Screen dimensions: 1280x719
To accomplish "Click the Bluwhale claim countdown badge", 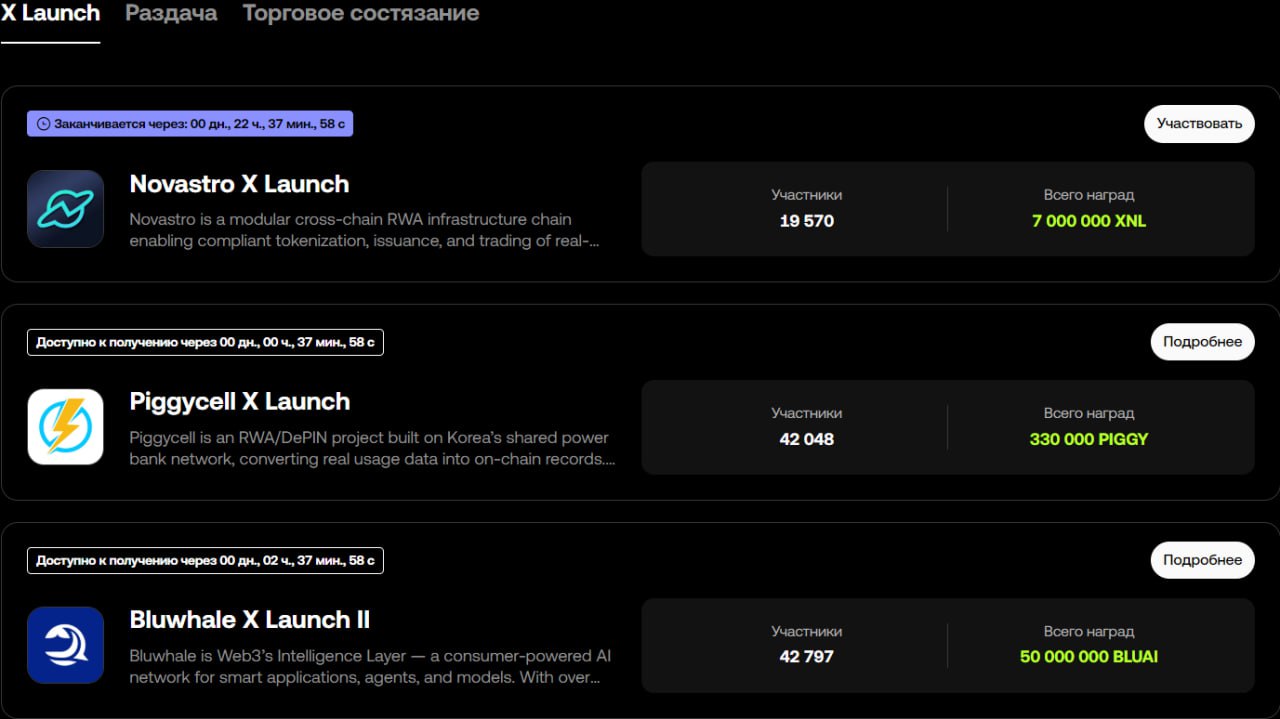I will [x=205, y=560].
